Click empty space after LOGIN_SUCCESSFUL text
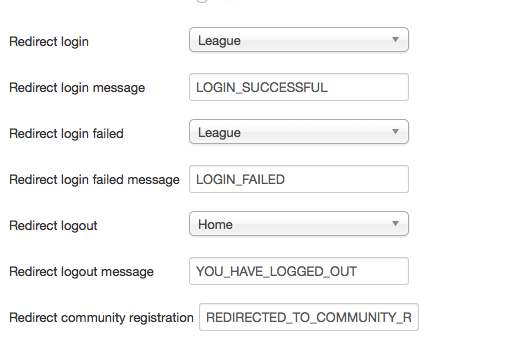Viewport: 514px width, 361px height. [x=367, y=87]
